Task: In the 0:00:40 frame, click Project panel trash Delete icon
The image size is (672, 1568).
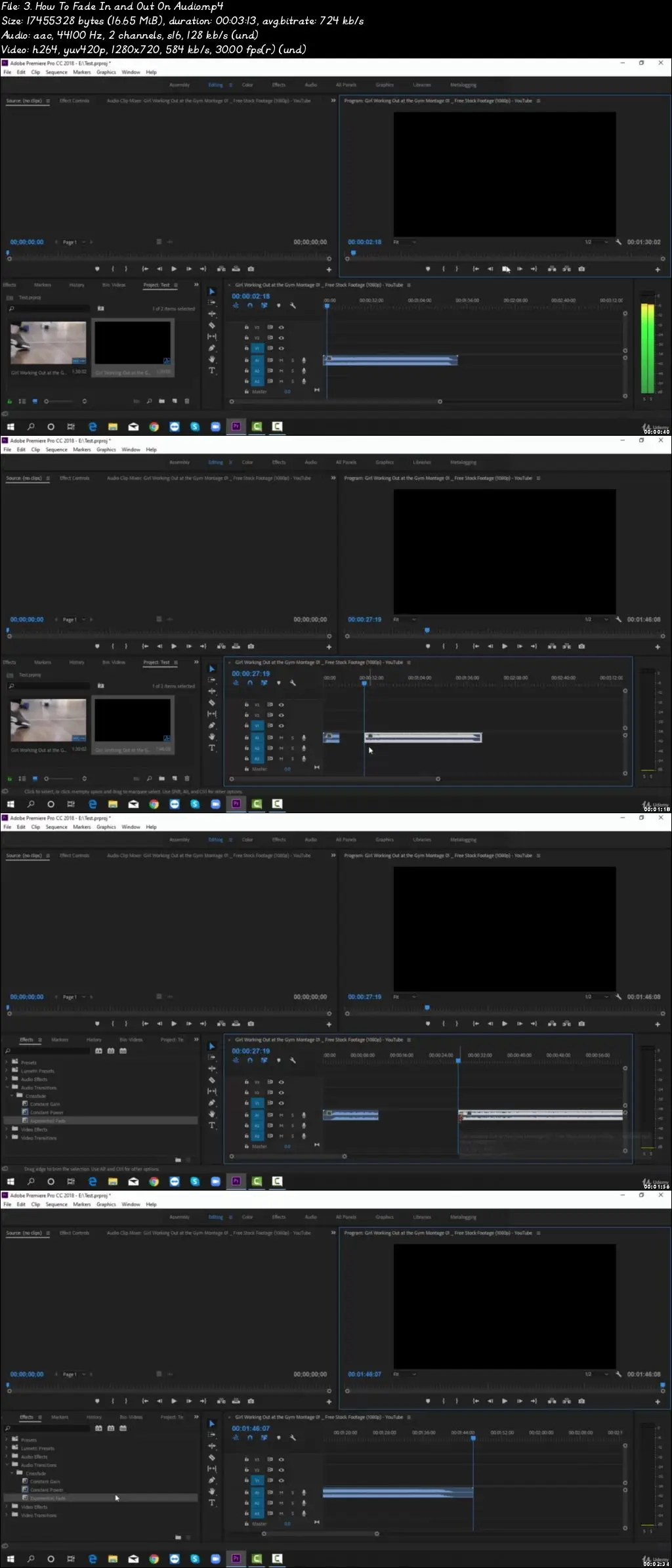Action: [x=187, y=401]
